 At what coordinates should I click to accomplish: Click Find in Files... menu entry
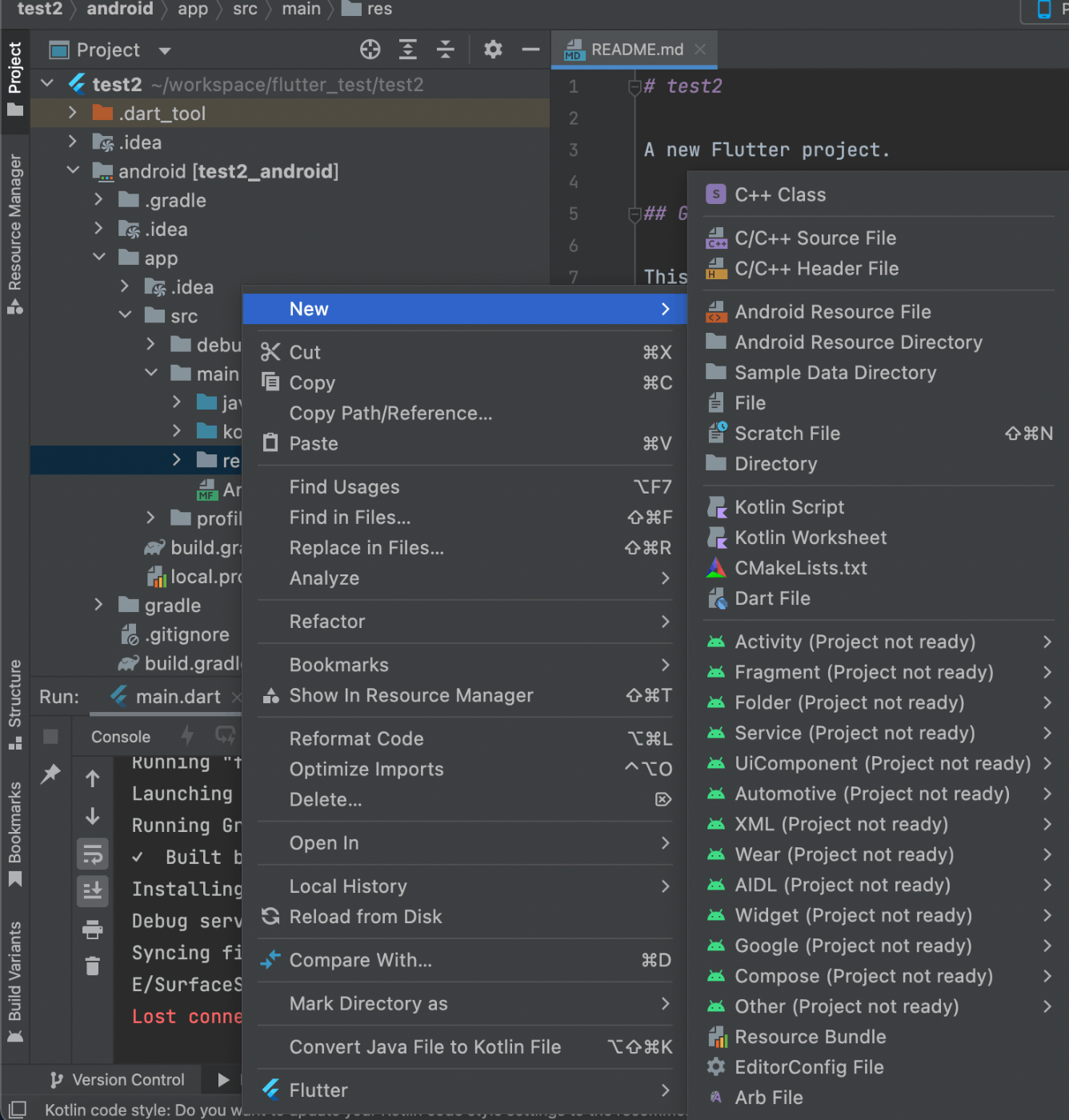[x=465, y=517]
